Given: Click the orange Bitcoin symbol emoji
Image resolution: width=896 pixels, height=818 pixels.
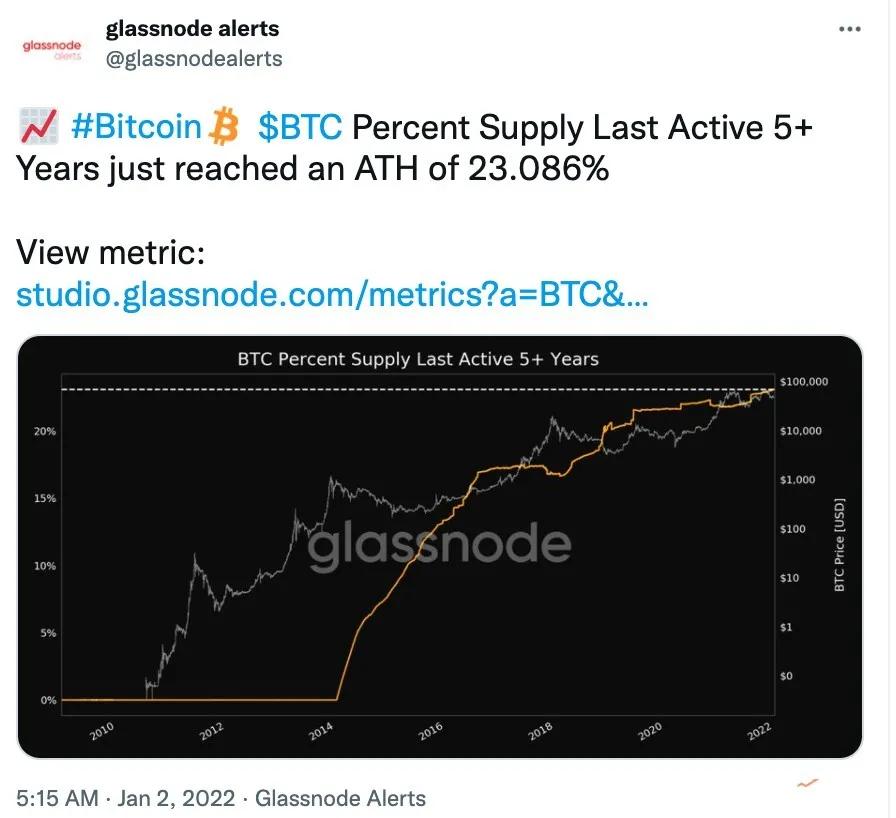Looking at the screenshot, I should point(223,126).
